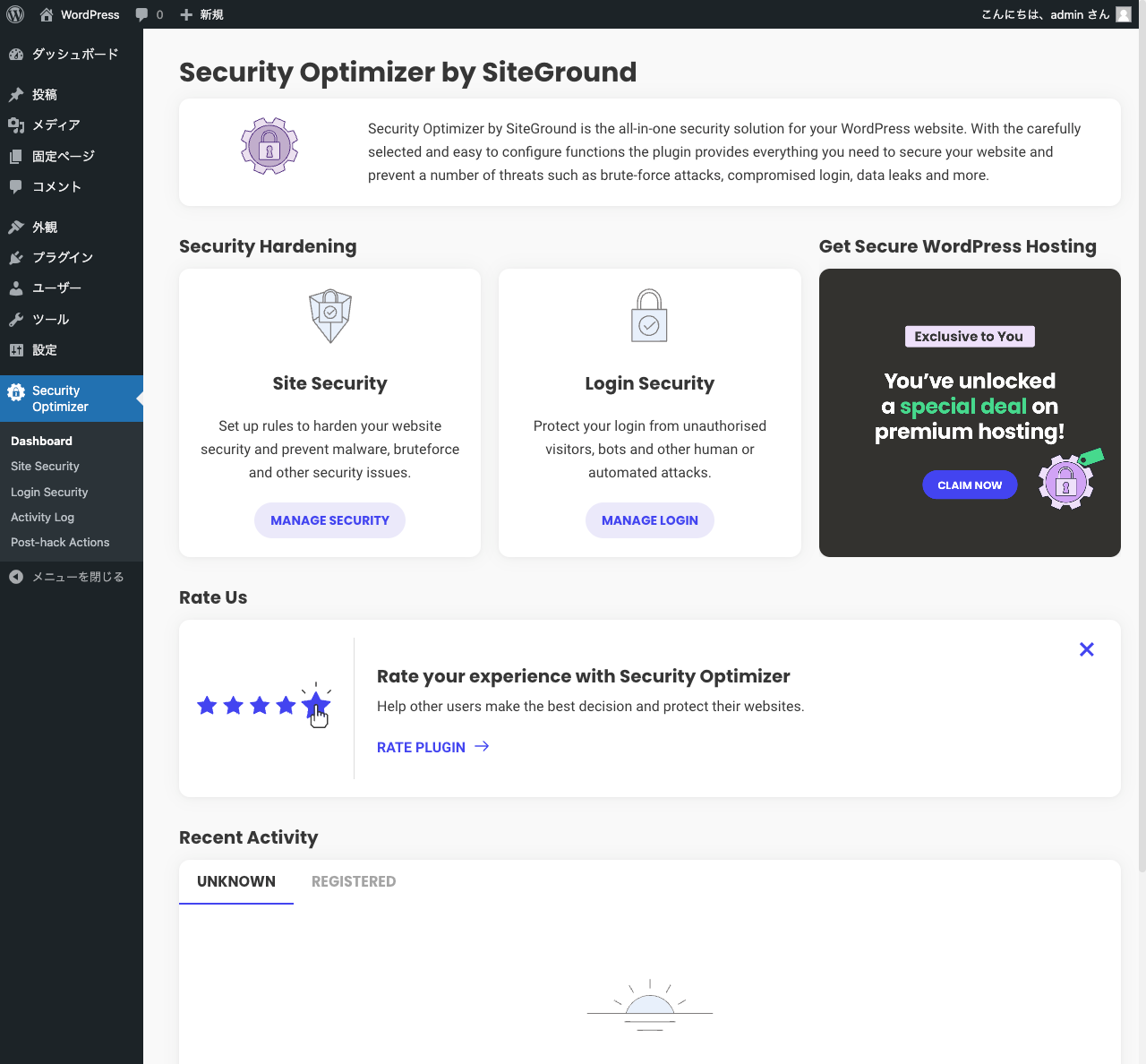
Task: Click the Security Optimizer gear-lock sidebar icon
Action: 16,391
